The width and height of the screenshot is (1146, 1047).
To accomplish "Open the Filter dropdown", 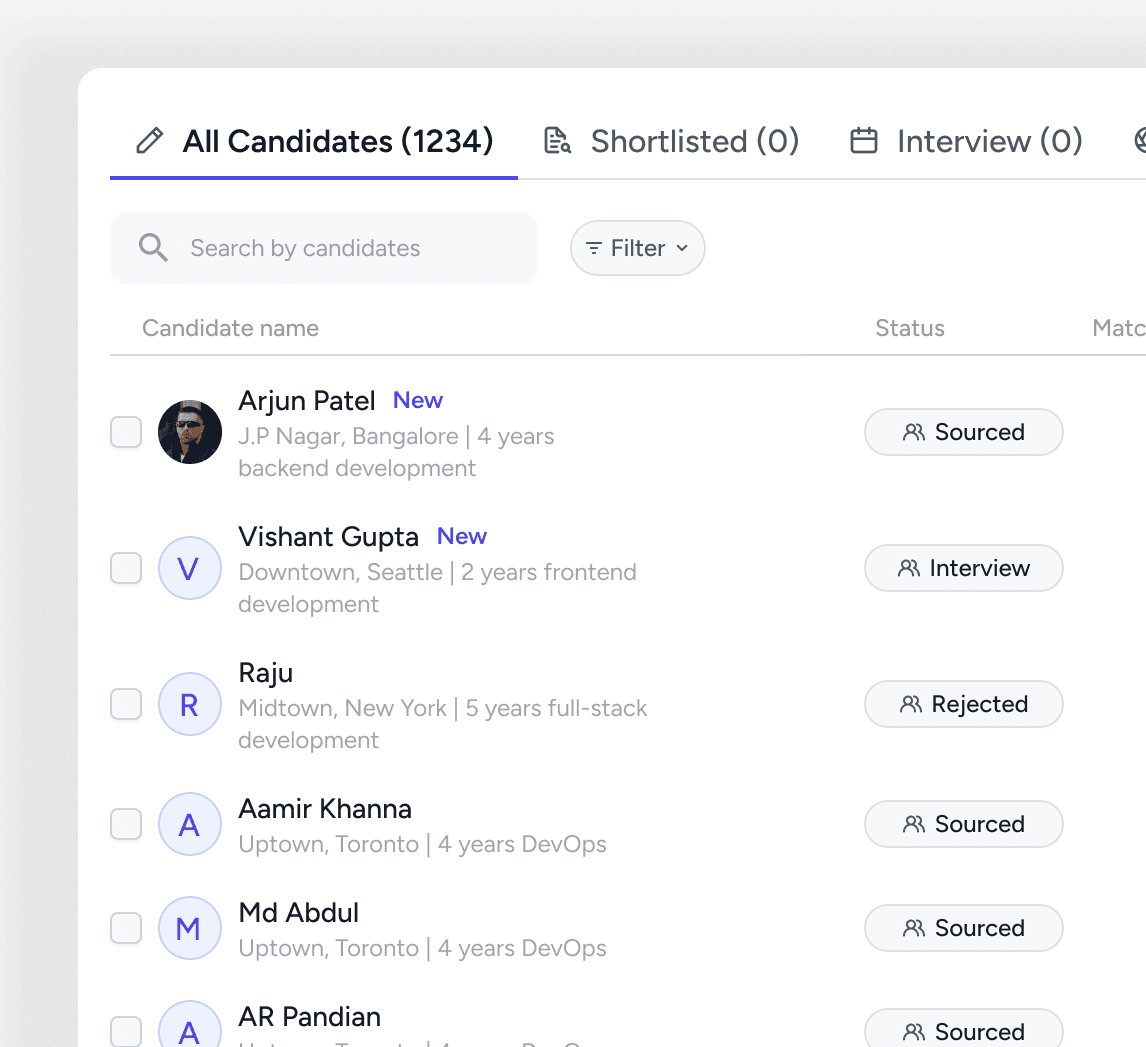I will tap(637, 248).
